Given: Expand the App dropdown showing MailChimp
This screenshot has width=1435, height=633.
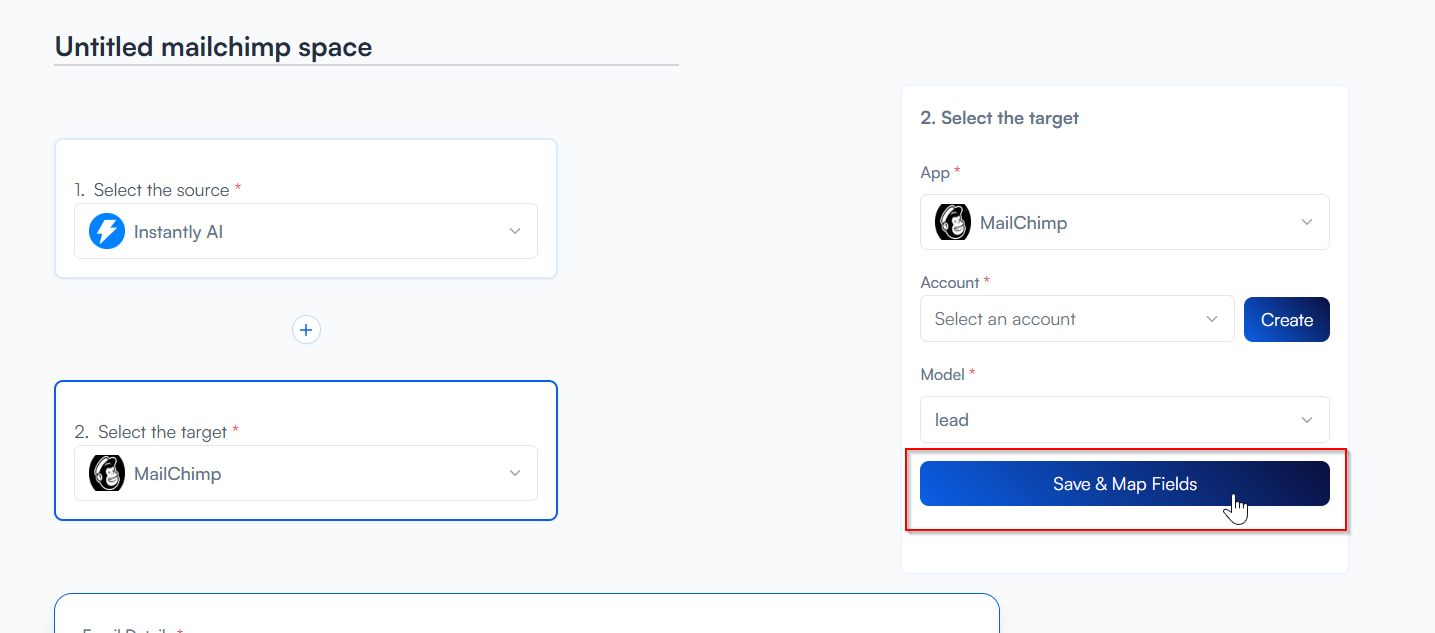Looking at the screenshot, I should click(x=1124, y=222).
